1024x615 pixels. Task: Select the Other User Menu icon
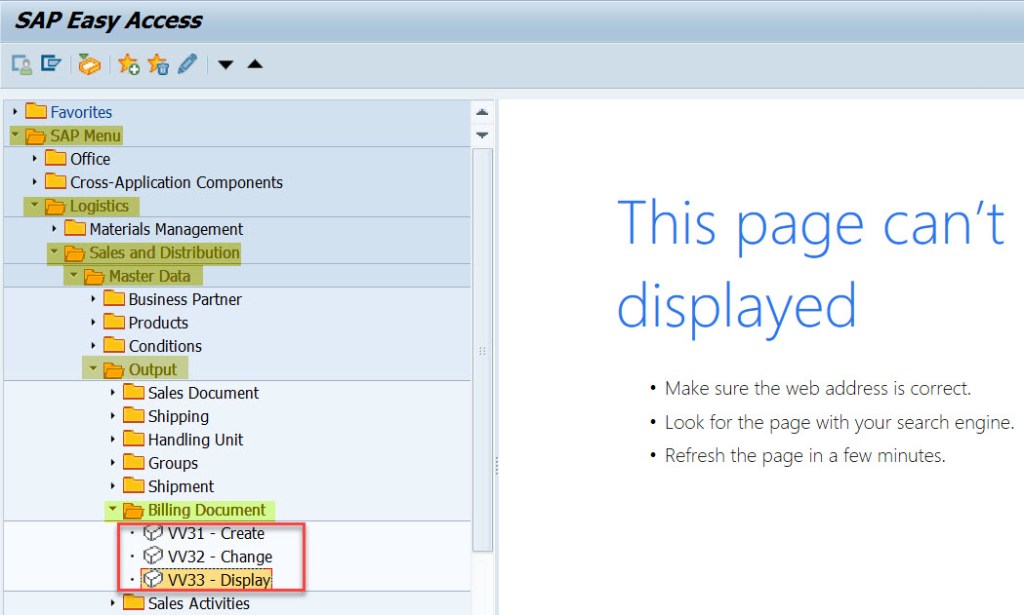(22, 63)
